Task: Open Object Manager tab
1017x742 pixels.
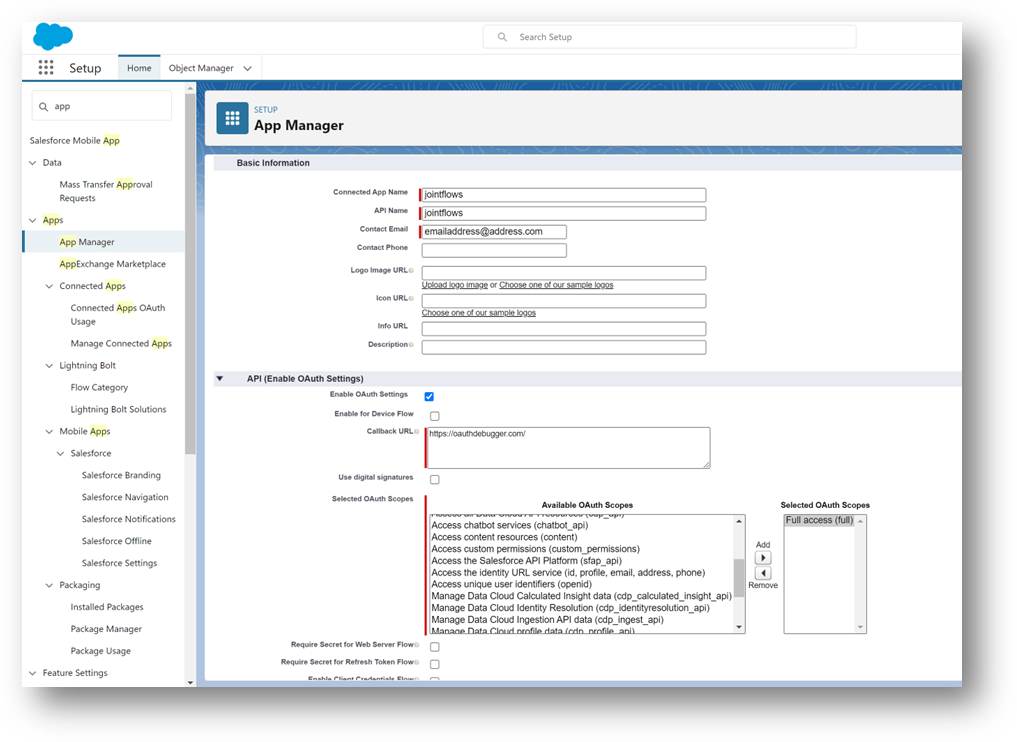Action: point(200,68)
